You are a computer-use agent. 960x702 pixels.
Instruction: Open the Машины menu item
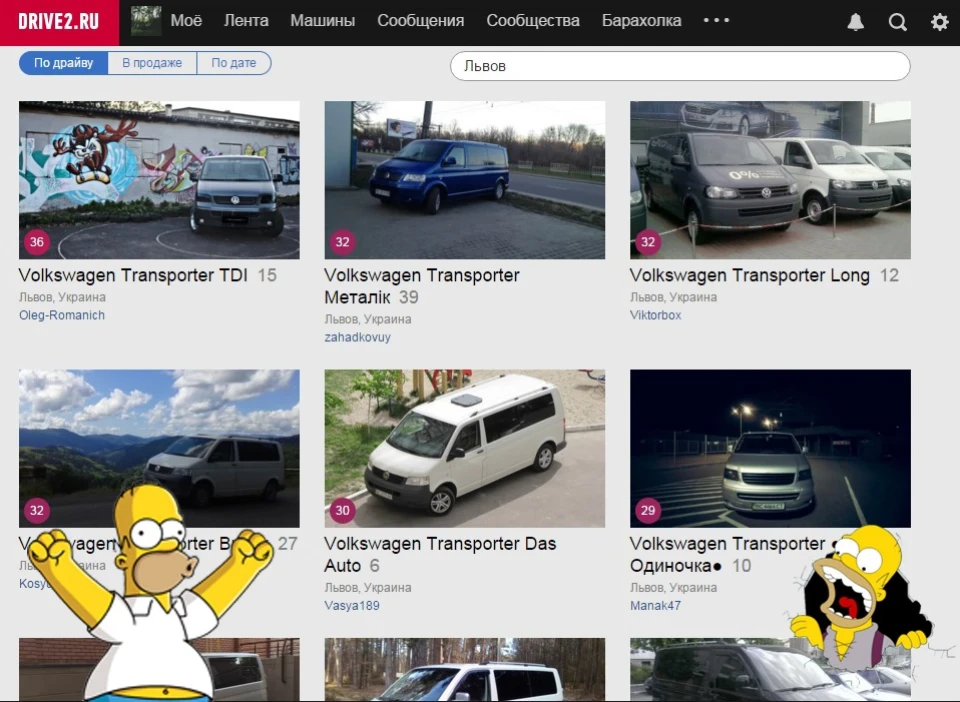coord(323,20)
